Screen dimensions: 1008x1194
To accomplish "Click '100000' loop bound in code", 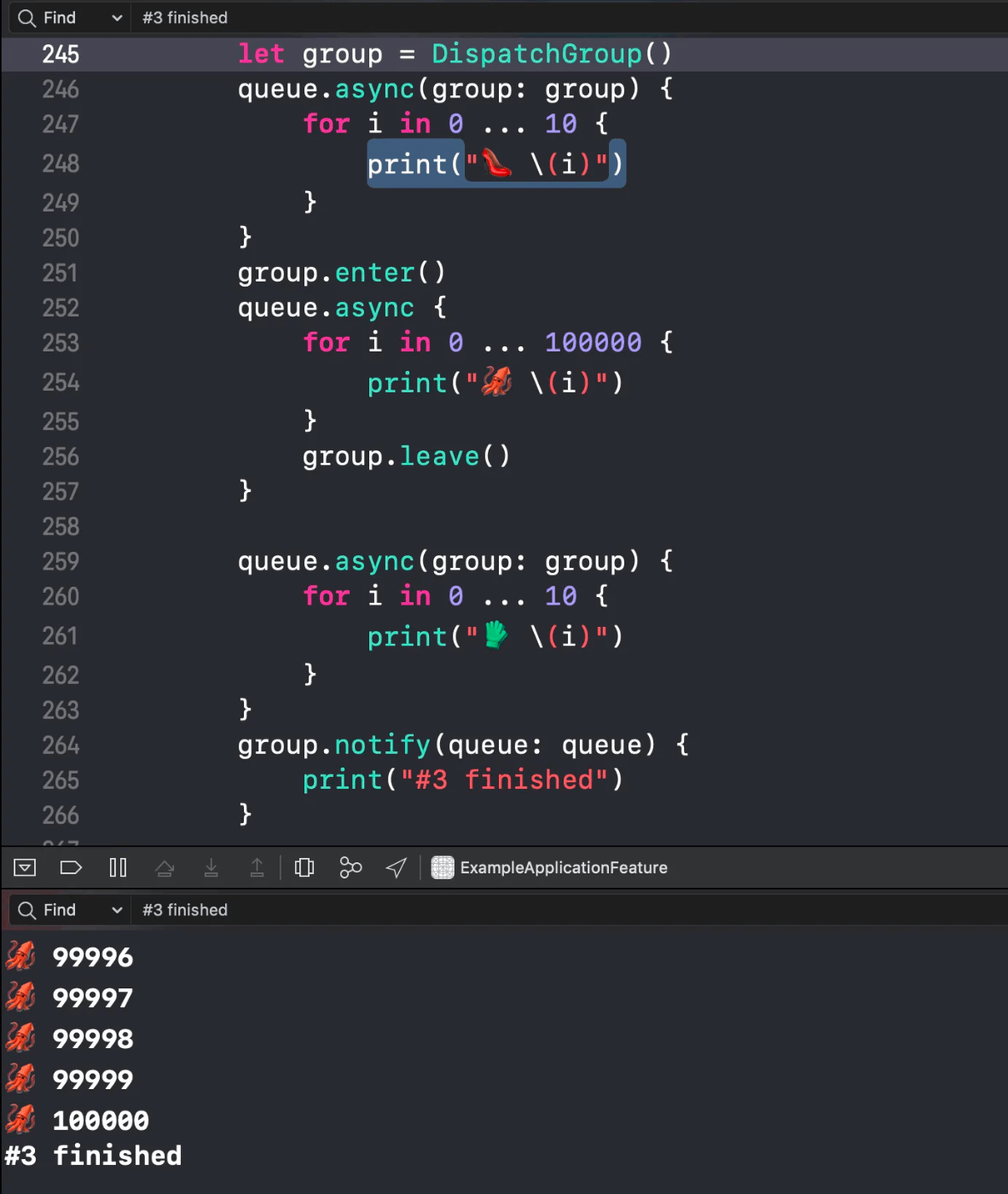I will pyautogui.click(x=594, y=343).
